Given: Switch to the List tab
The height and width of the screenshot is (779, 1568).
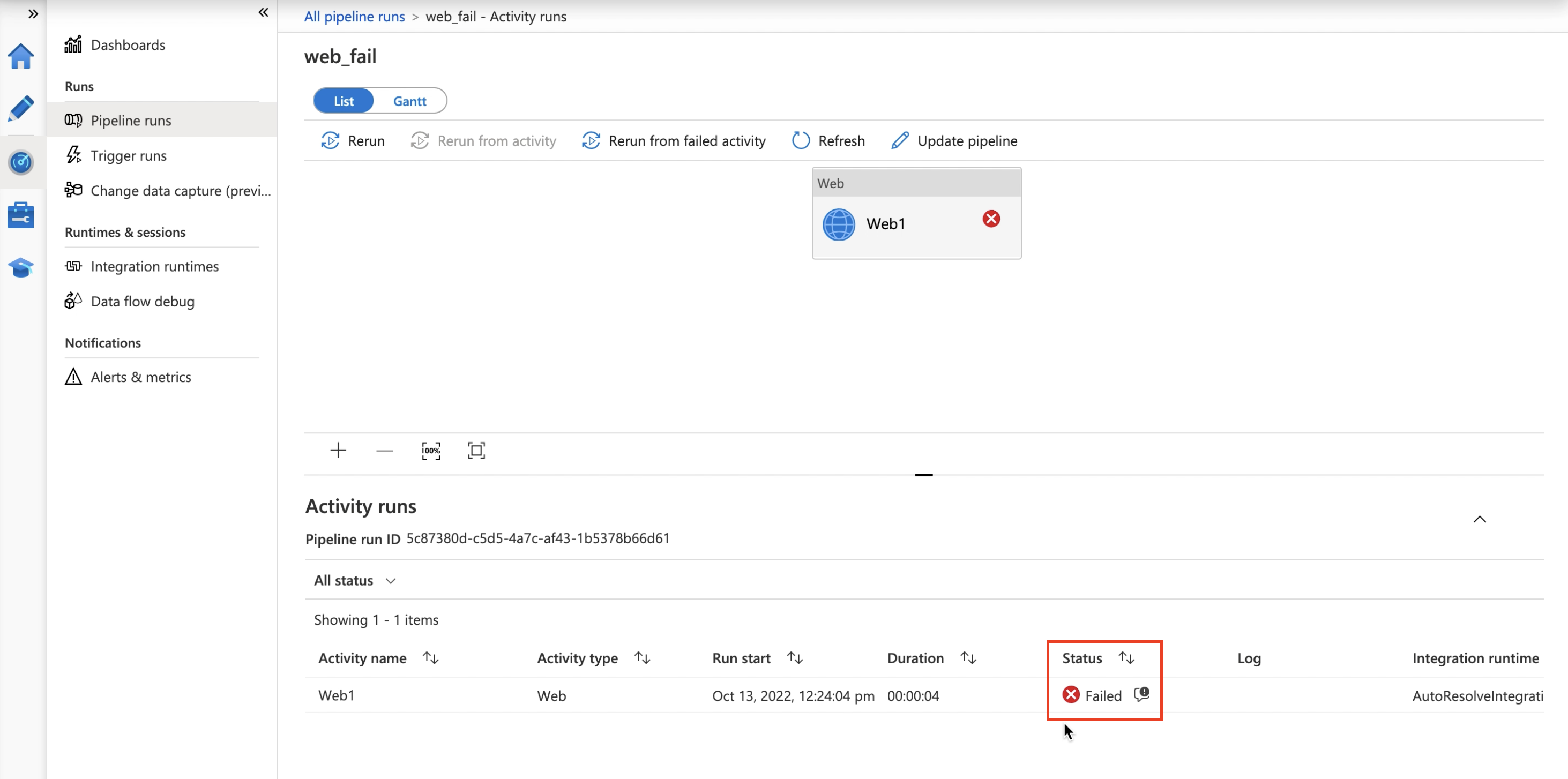Looking at the screenshot, I should click(x=344, y=100).
